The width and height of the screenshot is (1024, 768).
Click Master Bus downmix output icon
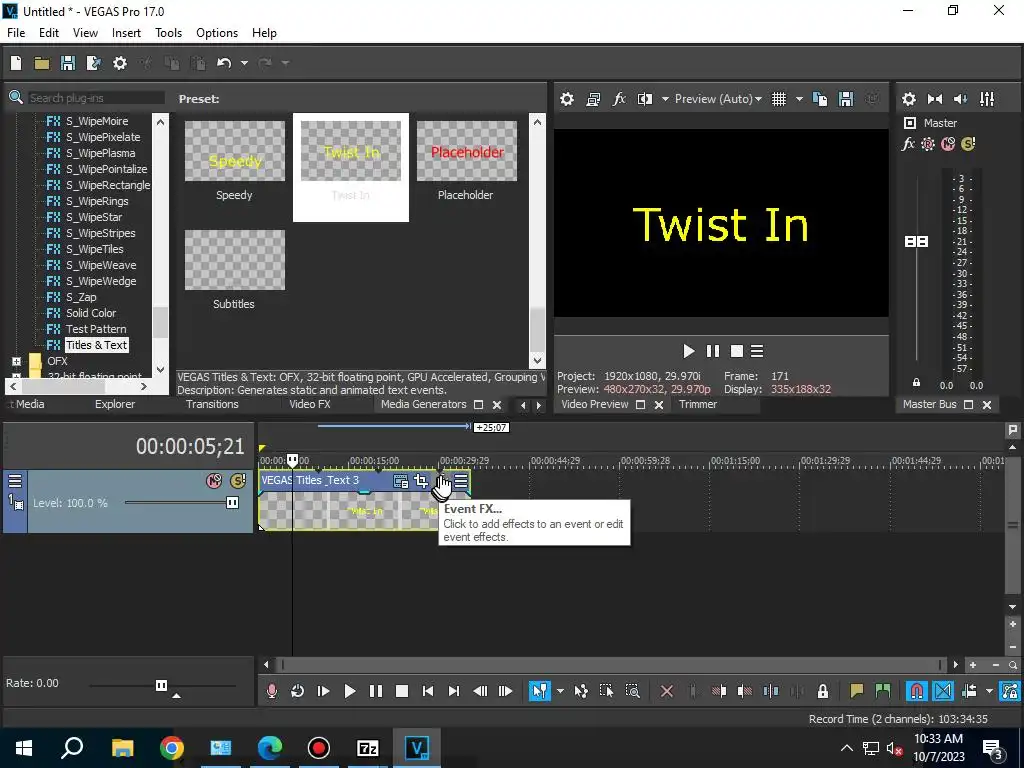(935, 99)
